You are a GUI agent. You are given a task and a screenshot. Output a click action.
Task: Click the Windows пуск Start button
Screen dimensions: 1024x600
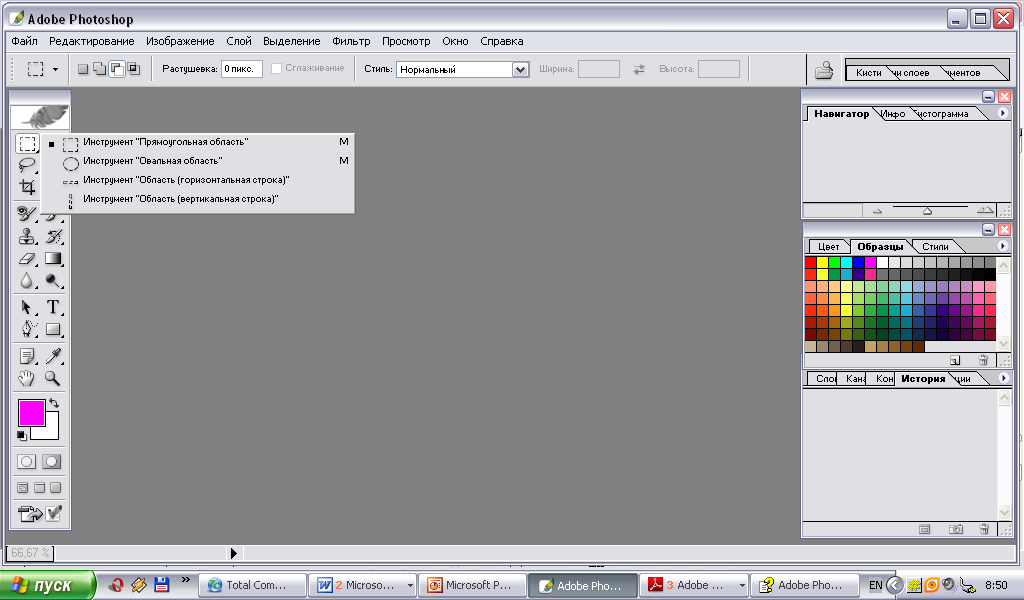(x=48, y=585)
